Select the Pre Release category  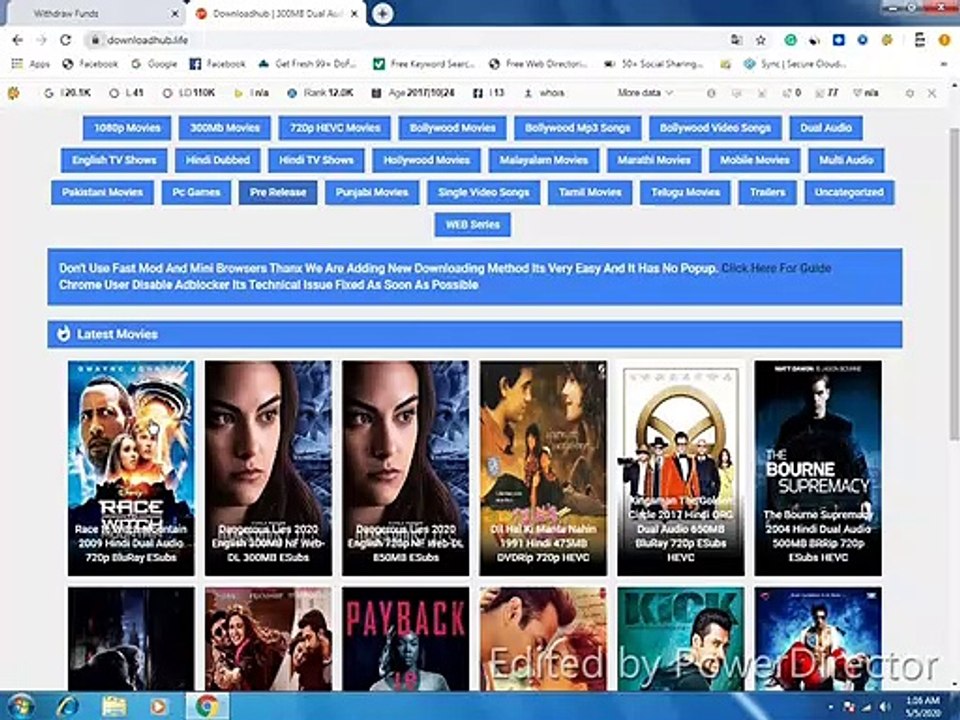tap(278, 192)
